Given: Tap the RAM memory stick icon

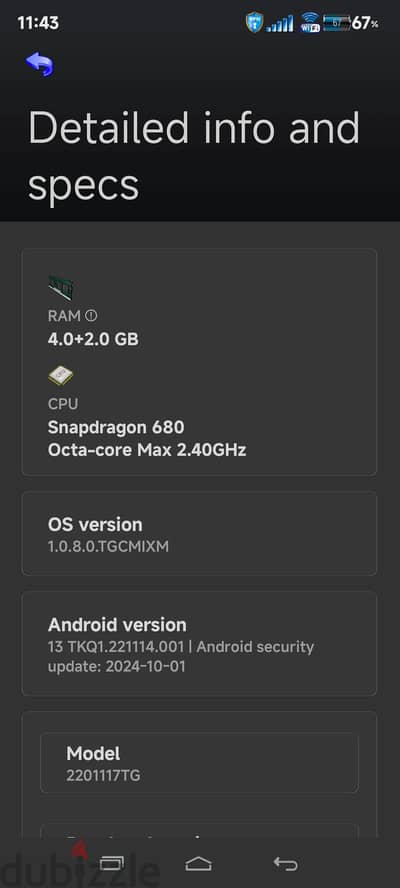Looking at the screenshot, I should (x=61, y=288).
